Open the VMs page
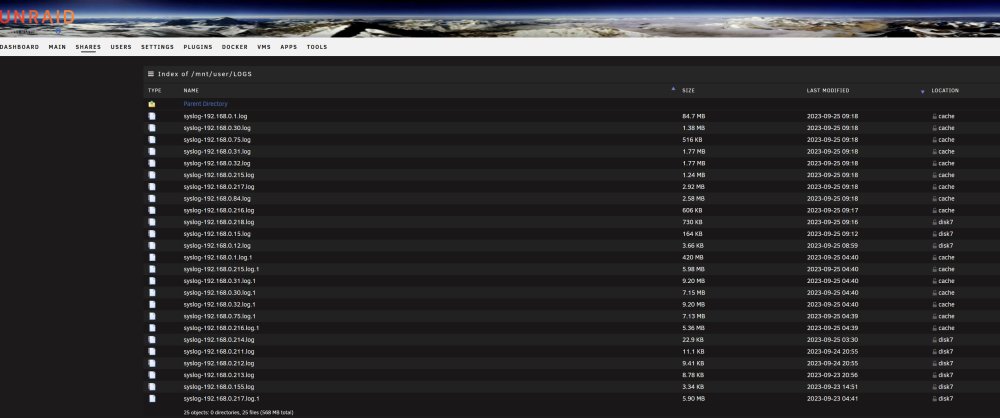This screenshot has width=1000, height=418. click(264, 47)
